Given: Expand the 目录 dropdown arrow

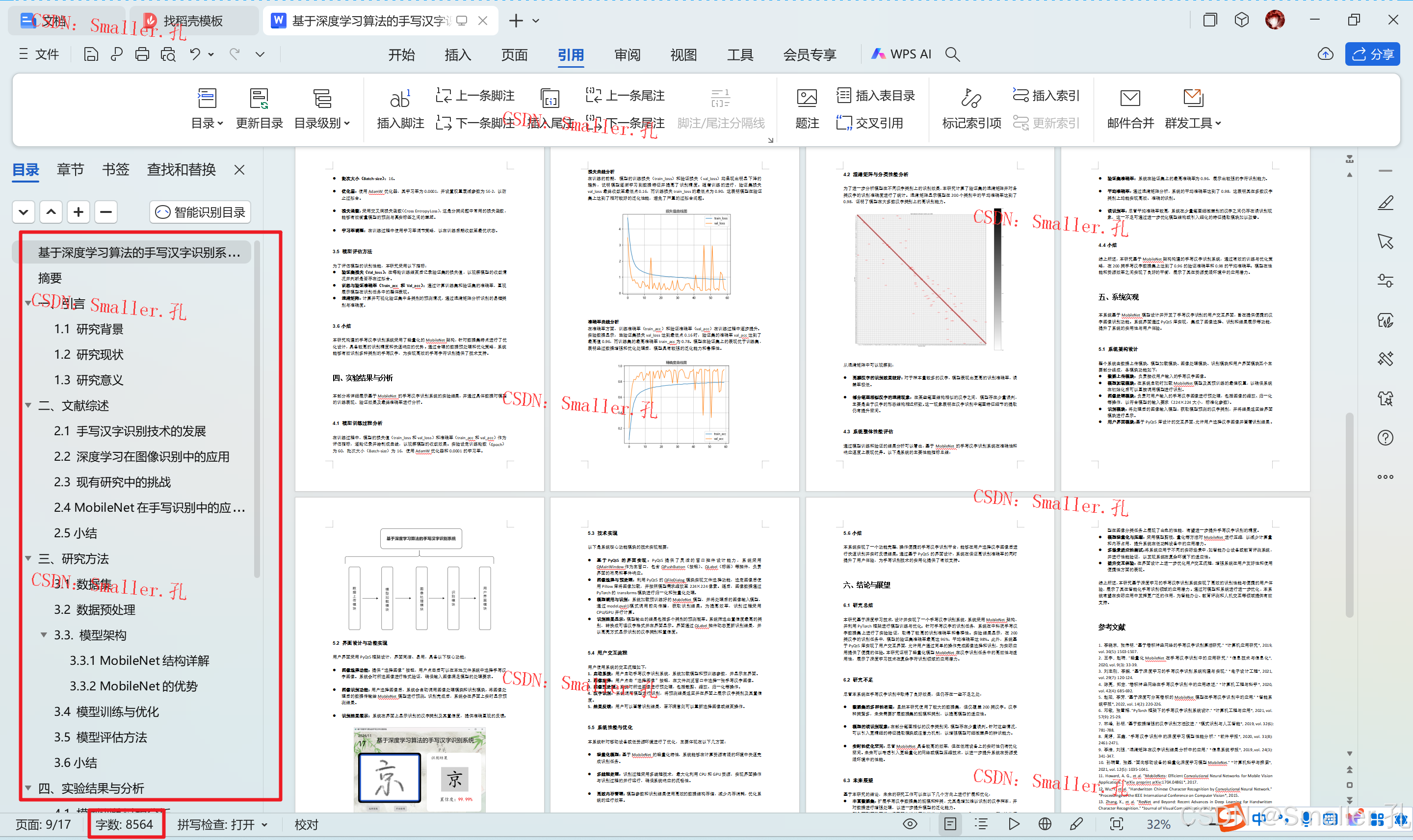Looking at the screenshot, I should (220, 123).
